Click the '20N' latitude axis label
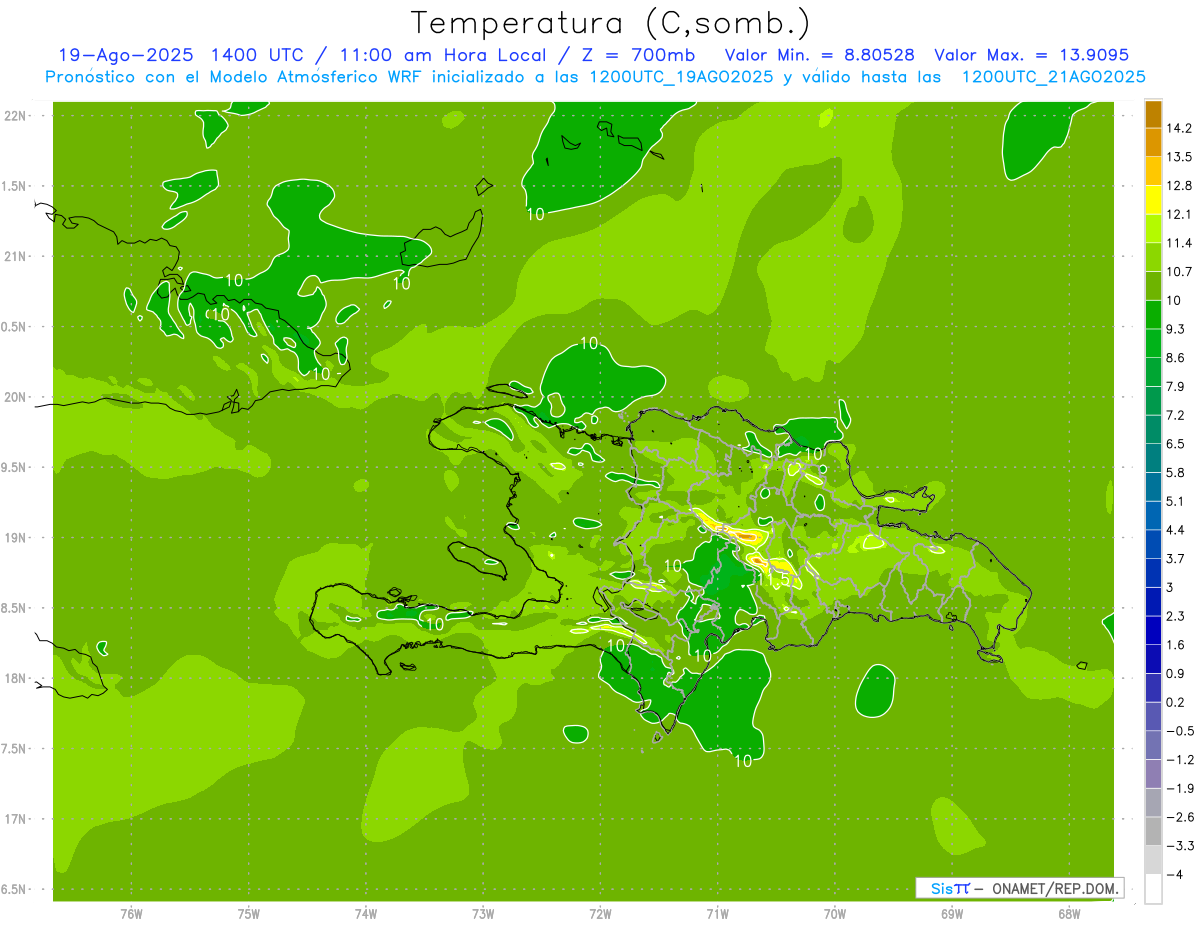Image resolution: width=1200 pixels, height=927 pixels. tap(14, 397)
